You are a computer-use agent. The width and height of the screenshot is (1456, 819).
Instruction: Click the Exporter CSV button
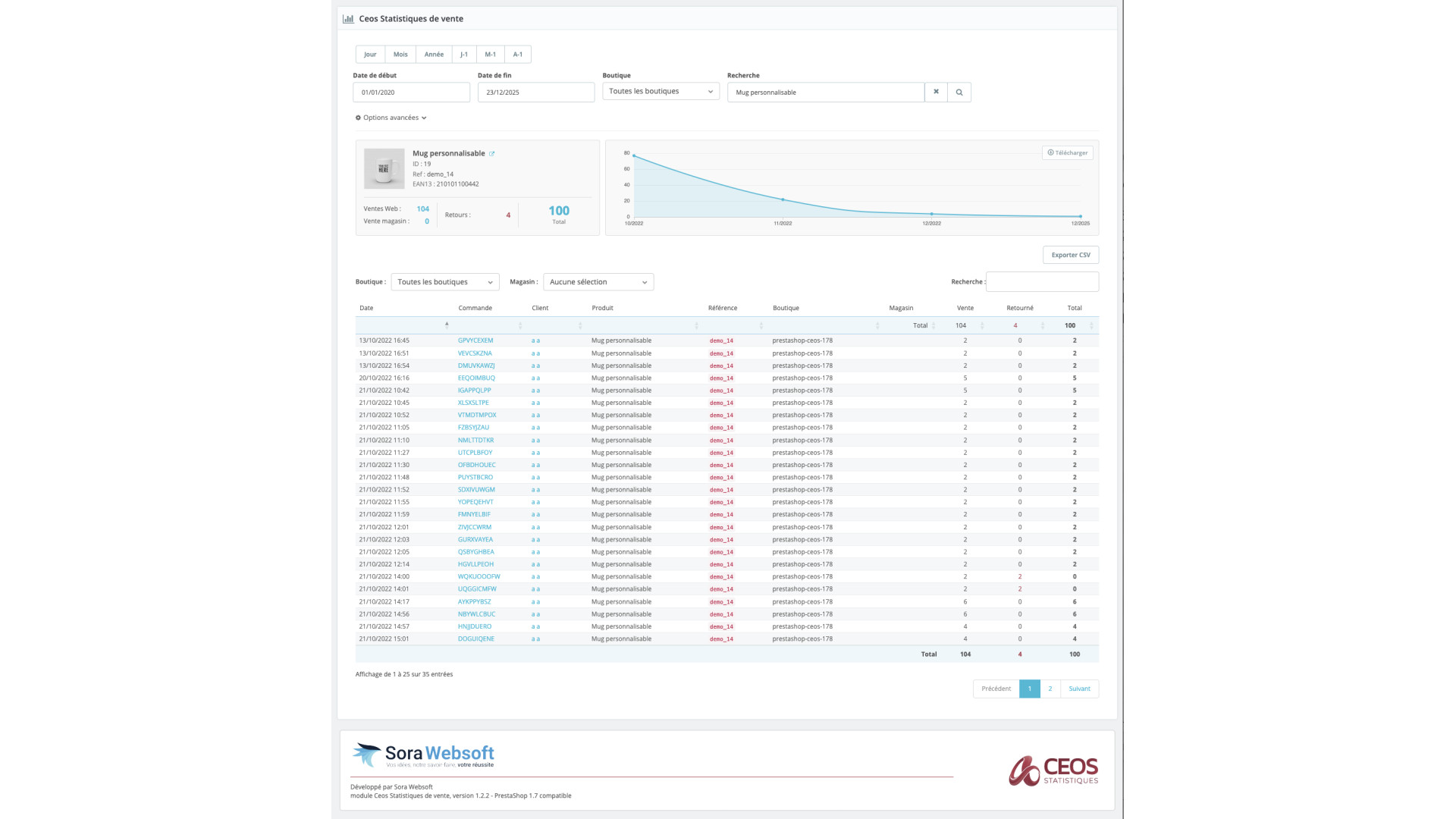[x=1070, y=255]
